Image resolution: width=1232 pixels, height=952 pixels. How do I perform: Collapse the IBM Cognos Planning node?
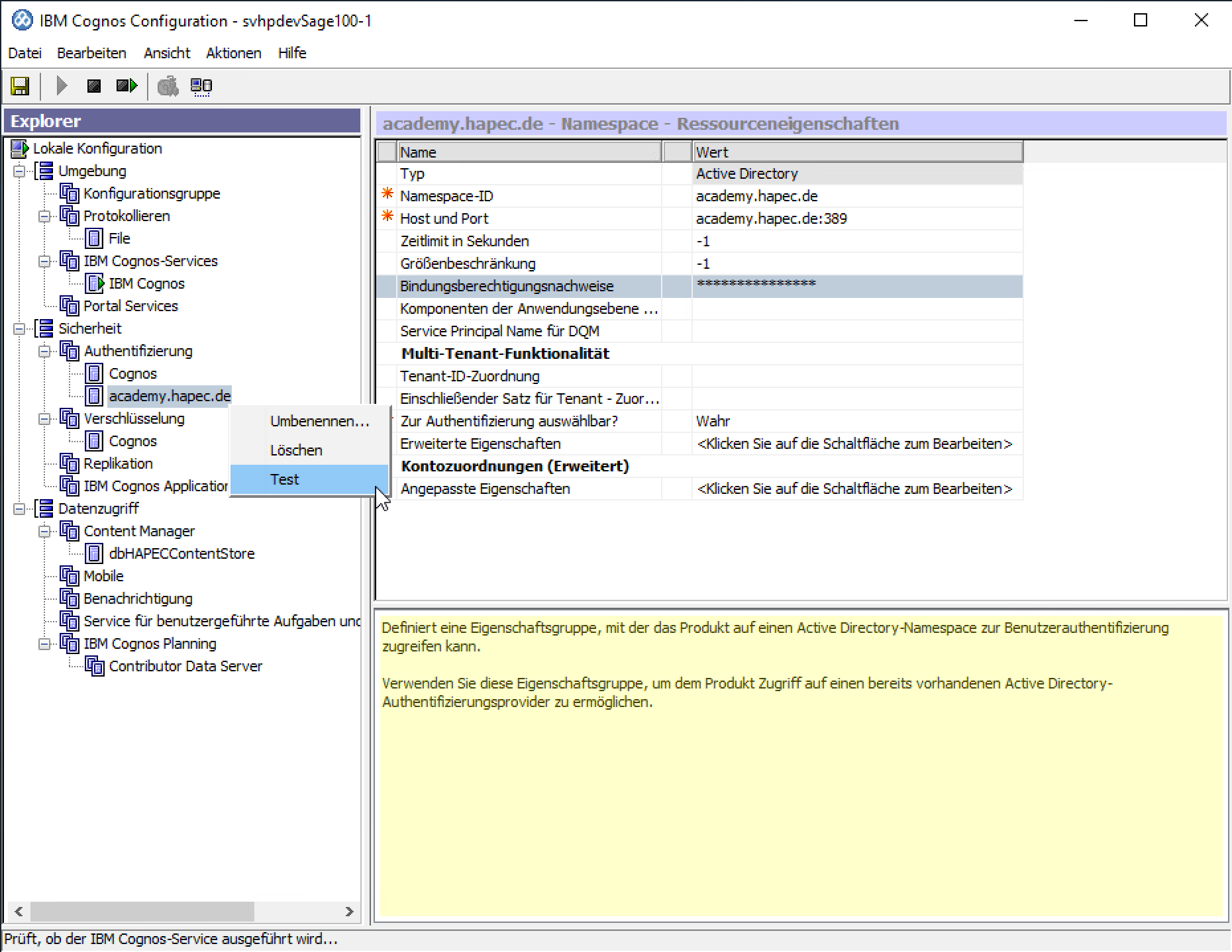pos(44,643)
